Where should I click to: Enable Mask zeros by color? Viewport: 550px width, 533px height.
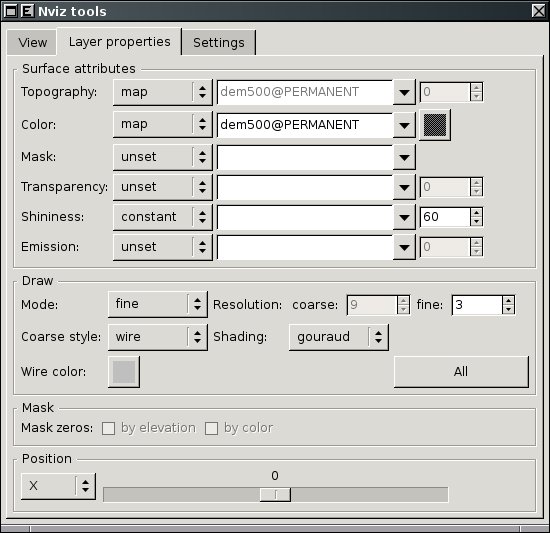pos(212,428)
